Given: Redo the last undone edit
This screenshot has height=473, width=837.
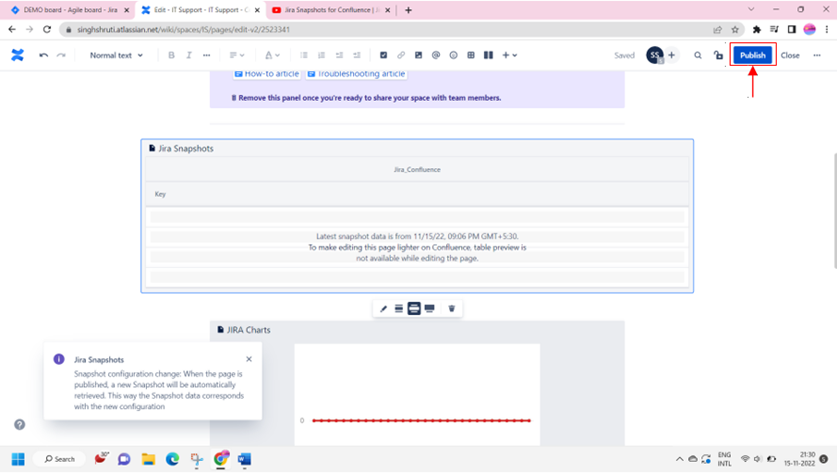Looking at the screenshot, I should point(61,55).
